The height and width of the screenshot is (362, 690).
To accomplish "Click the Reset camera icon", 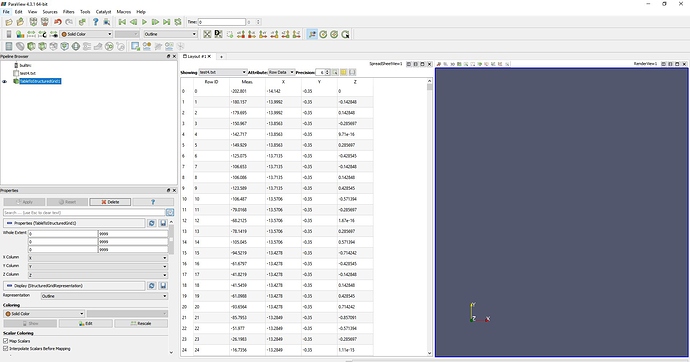I will coord(207,34).
